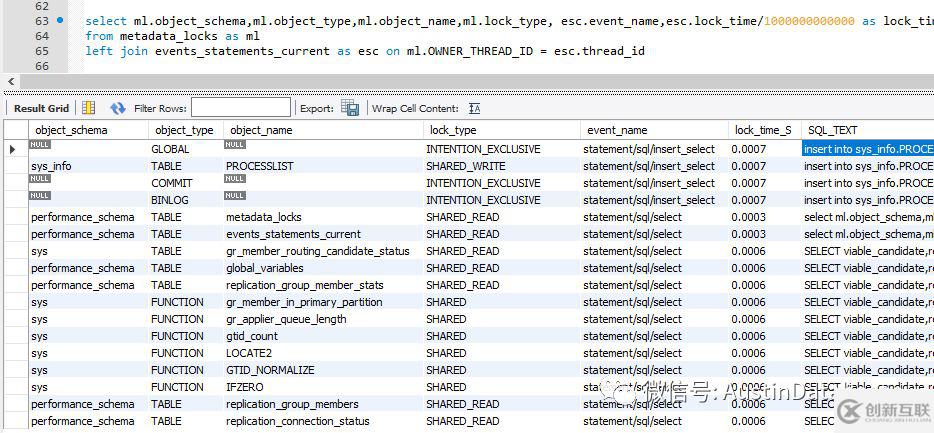The width and height of the screenshot is (934, 433).
Task: Sort by the object_schema column header
Action: tap(88, 130)
